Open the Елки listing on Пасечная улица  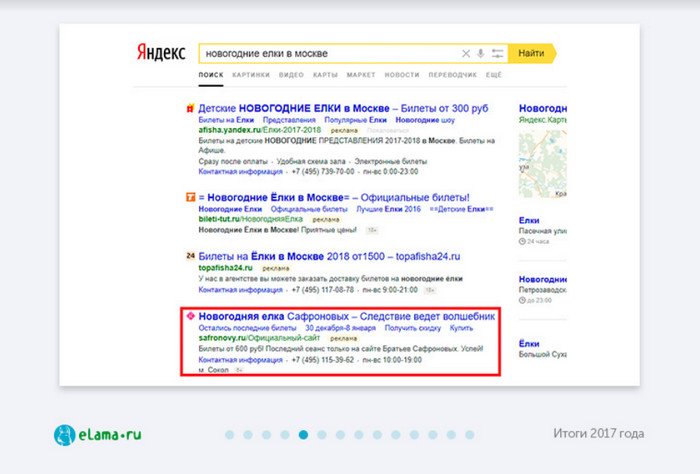click(x=529, y=220)
